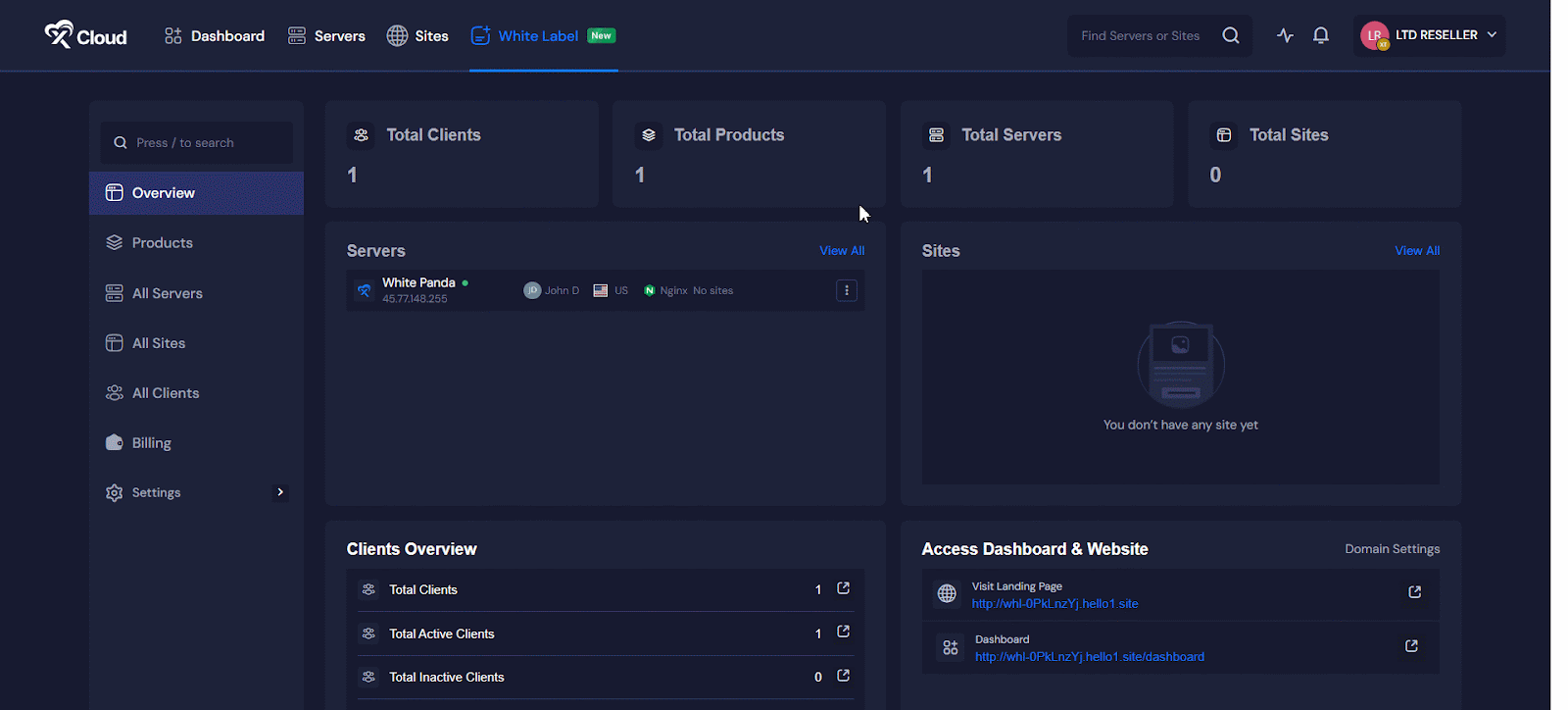The height and width of the screenshot is (710, 1568).
Task: Click the xCloud logo
Action: 85,36
